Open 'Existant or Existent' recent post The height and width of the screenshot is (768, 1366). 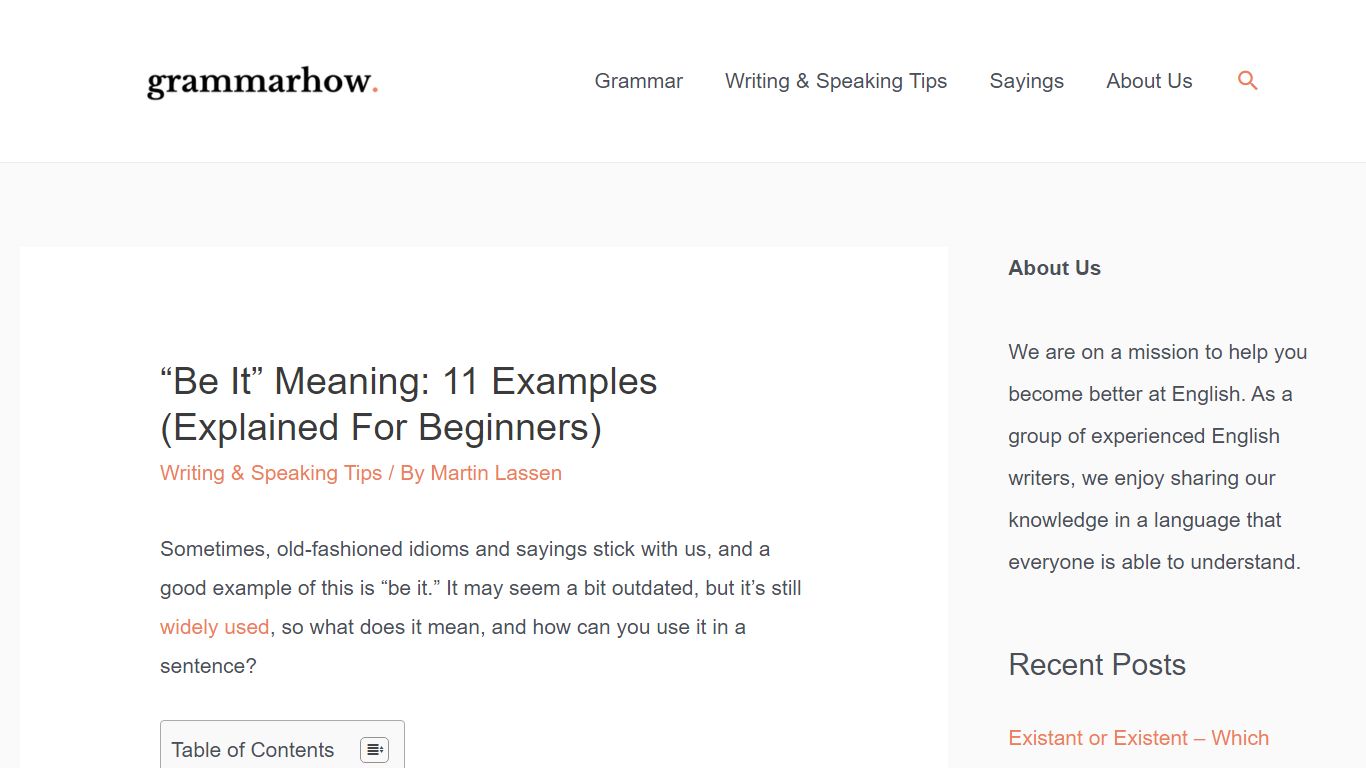click(x=1138, y=738)
